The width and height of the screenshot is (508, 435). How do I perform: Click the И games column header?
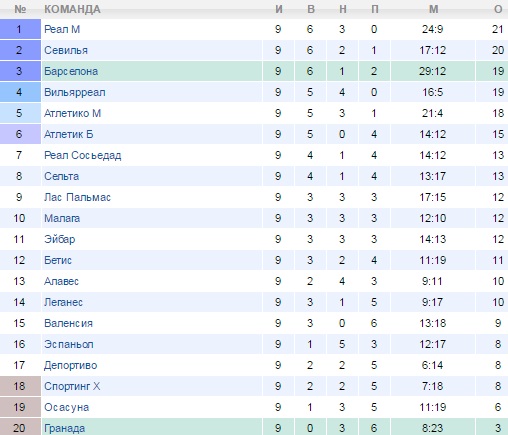279,9
